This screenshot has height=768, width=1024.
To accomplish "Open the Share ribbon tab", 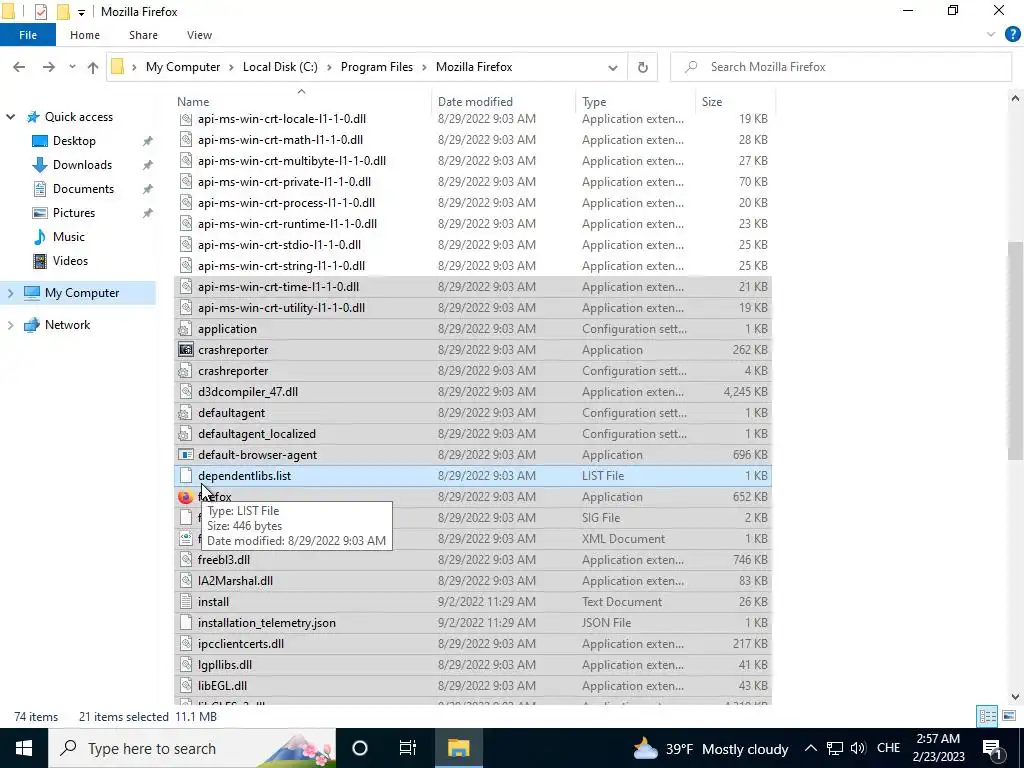I will (x=143, y=35).
